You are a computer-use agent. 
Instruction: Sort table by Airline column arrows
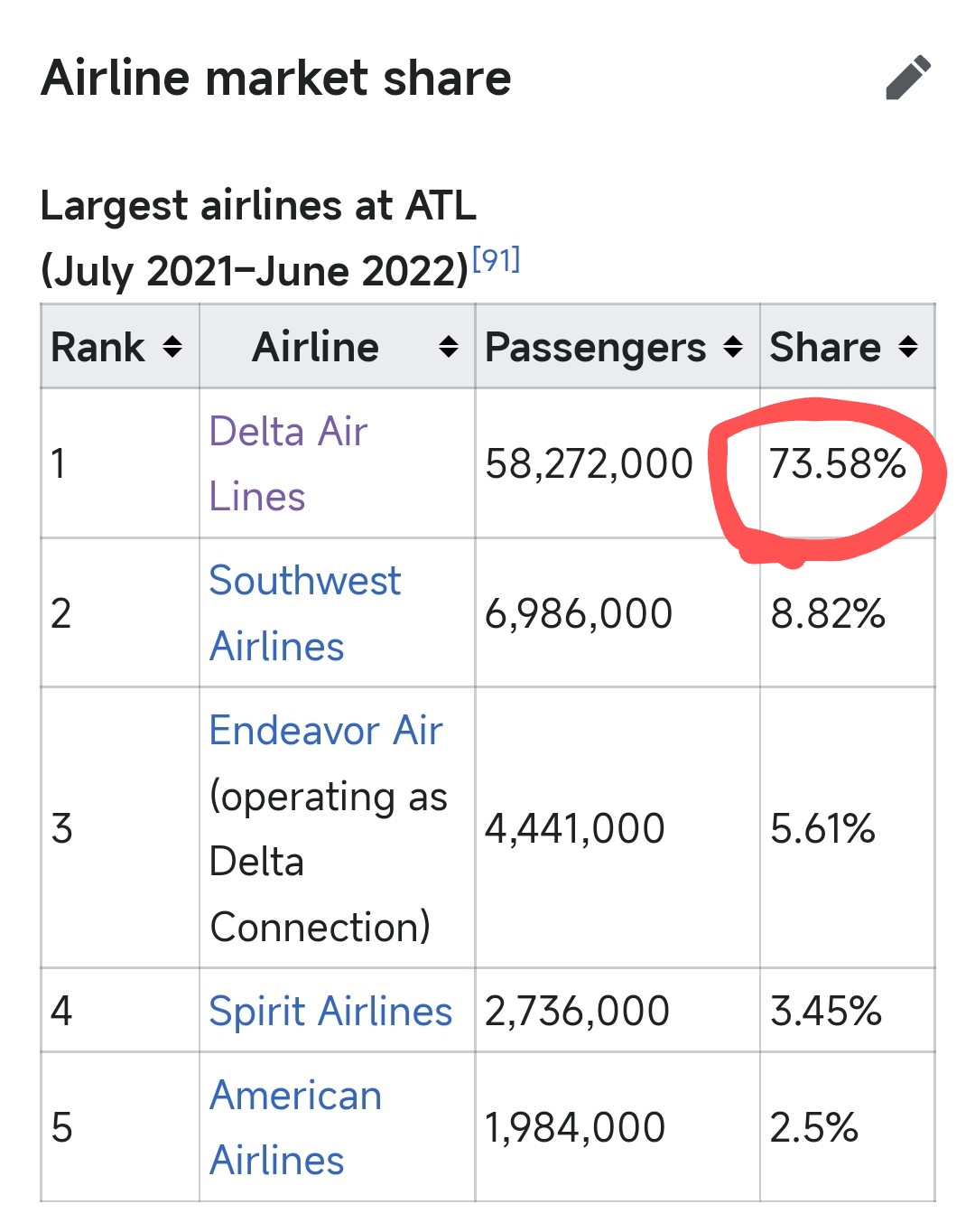coord(448,347)
